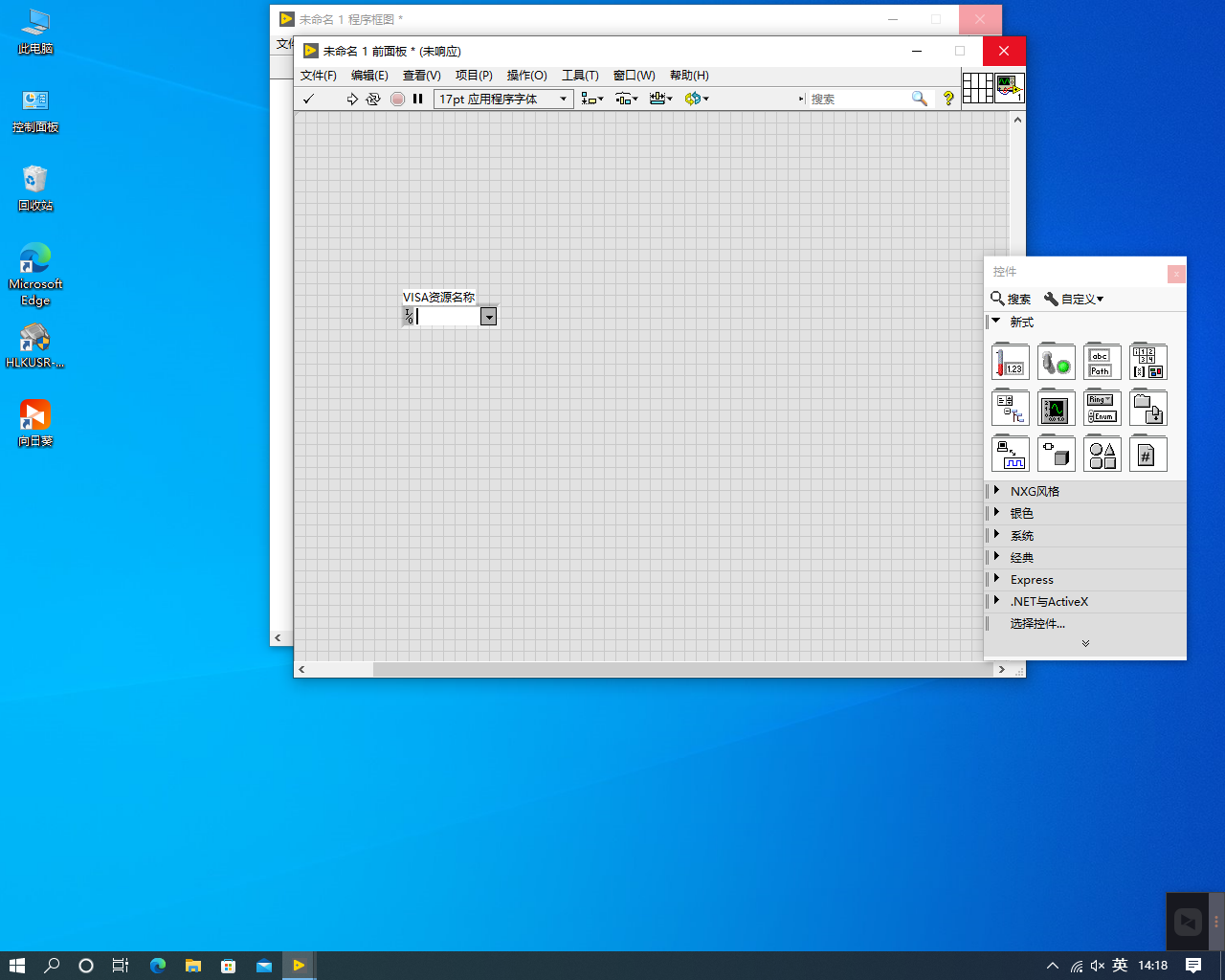The width and height of the screenshot is (1225, 980).
Task: Expand the 银色 category
Action: pos(996,513)
